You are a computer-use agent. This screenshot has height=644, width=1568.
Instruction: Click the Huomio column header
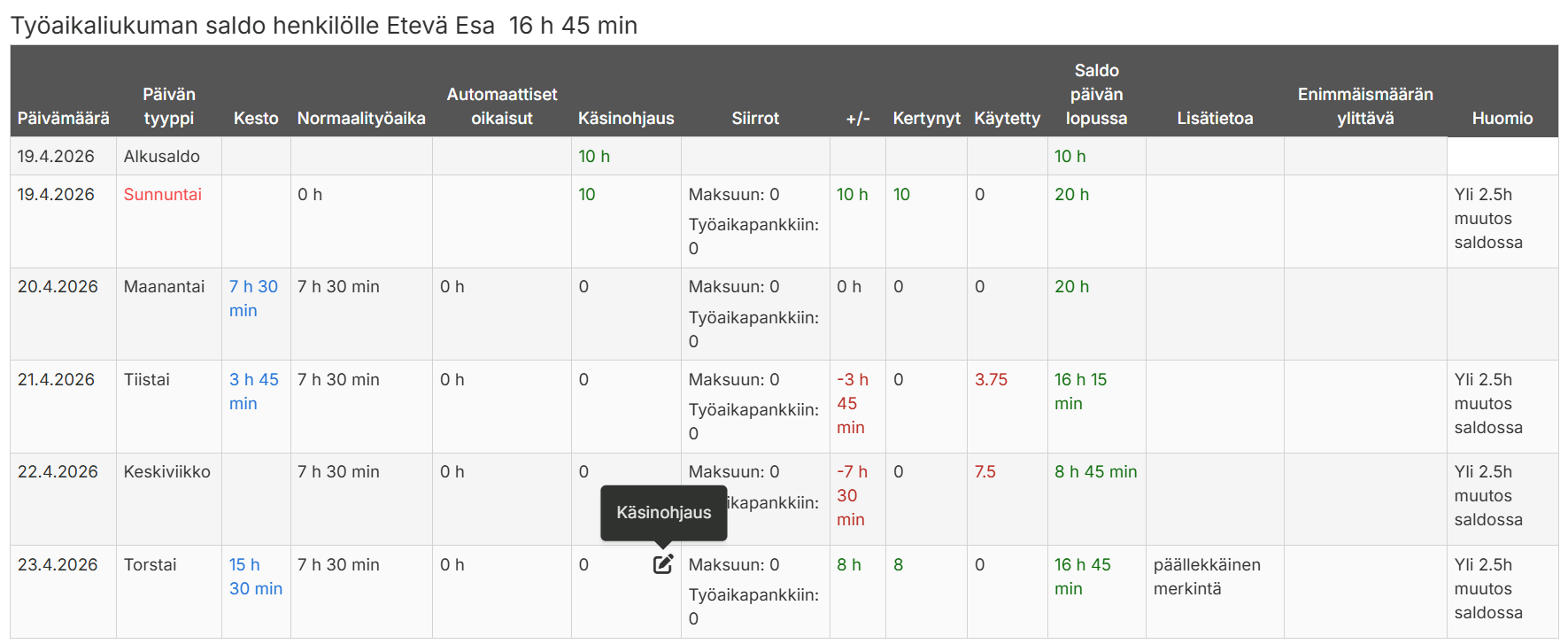(1502, 118)
